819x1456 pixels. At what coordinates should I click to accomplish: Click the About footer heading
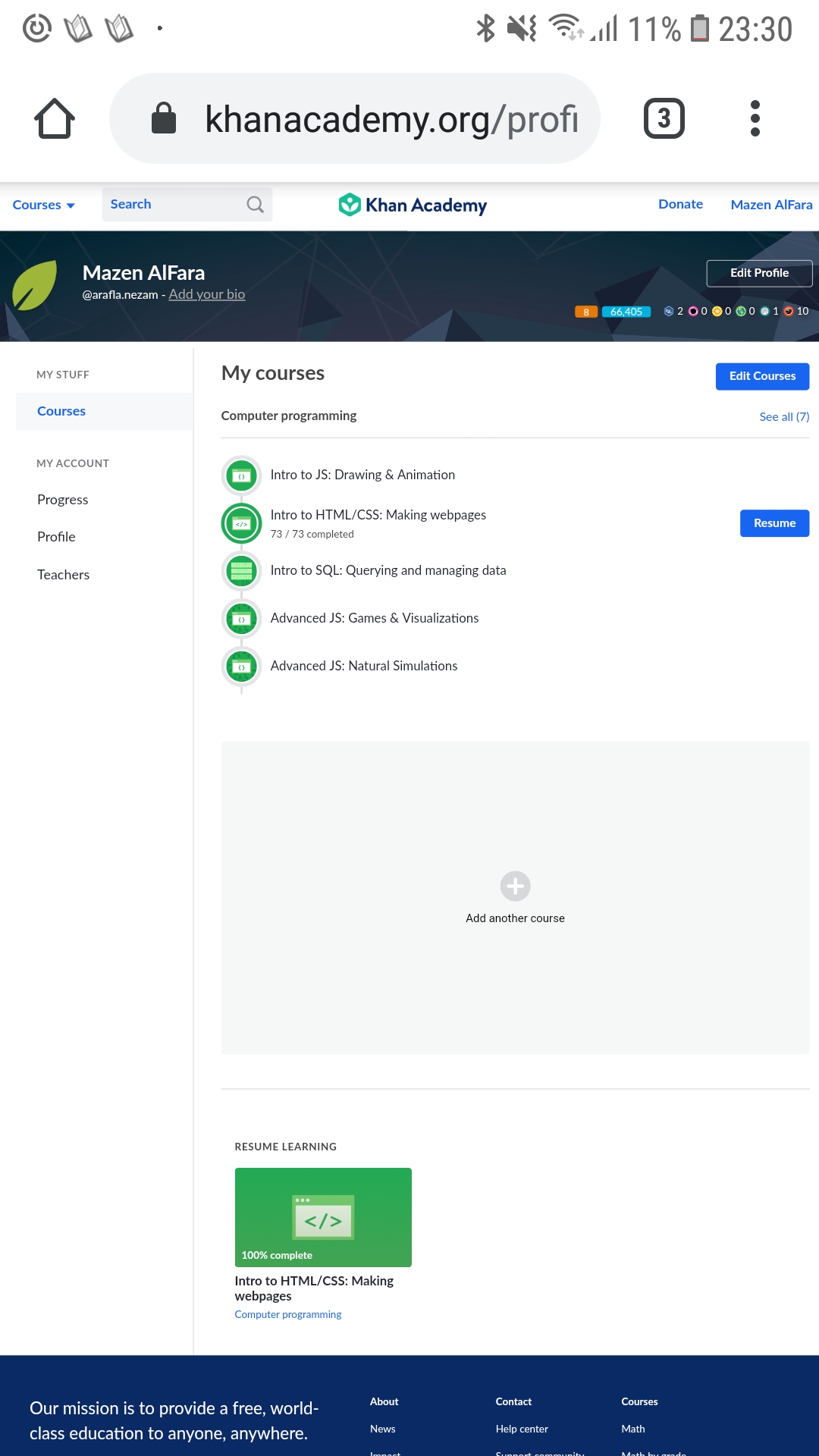tap(384, 1401)
